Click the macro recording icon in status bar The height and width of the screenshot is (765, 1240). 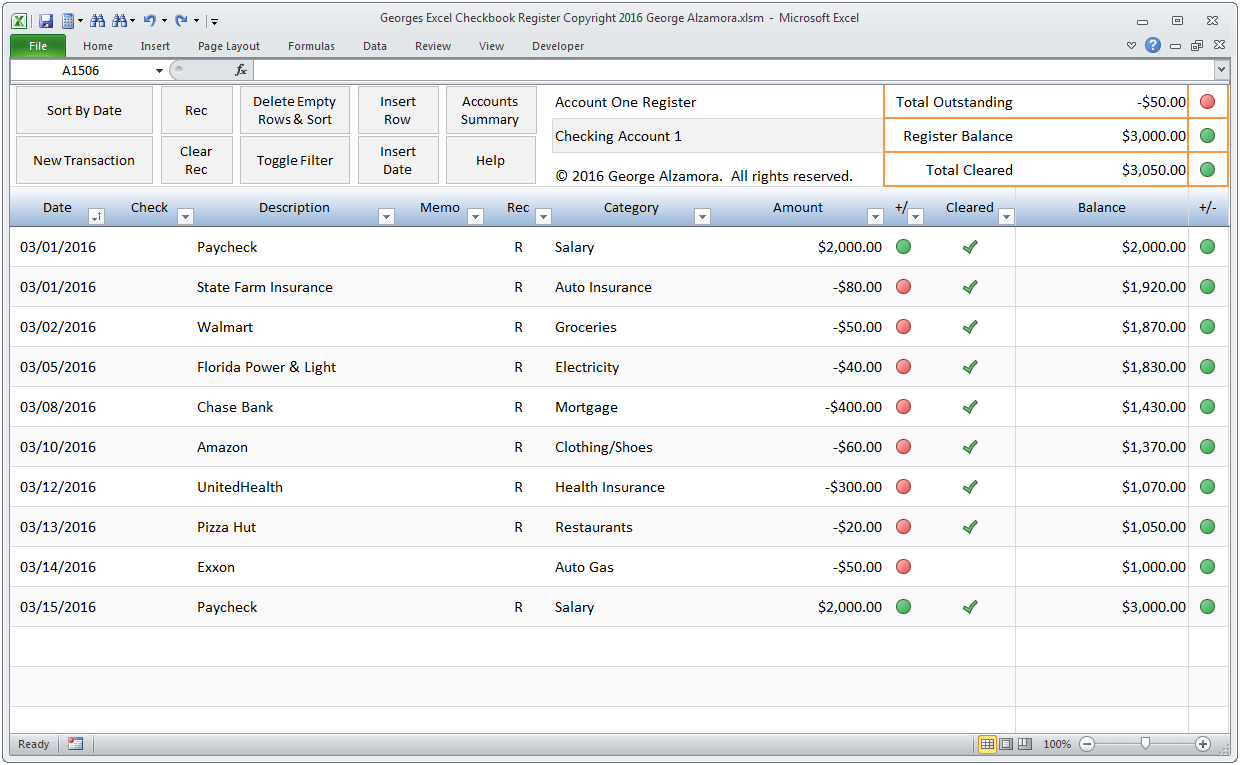click(x=74, y=744)
